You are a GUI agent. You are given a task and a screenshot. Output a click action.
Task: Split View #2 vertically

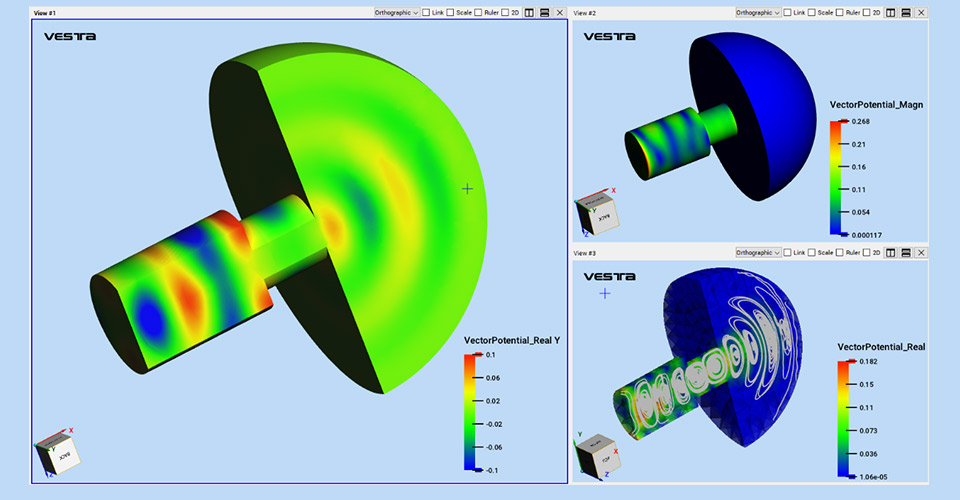[x=890, y=13]
